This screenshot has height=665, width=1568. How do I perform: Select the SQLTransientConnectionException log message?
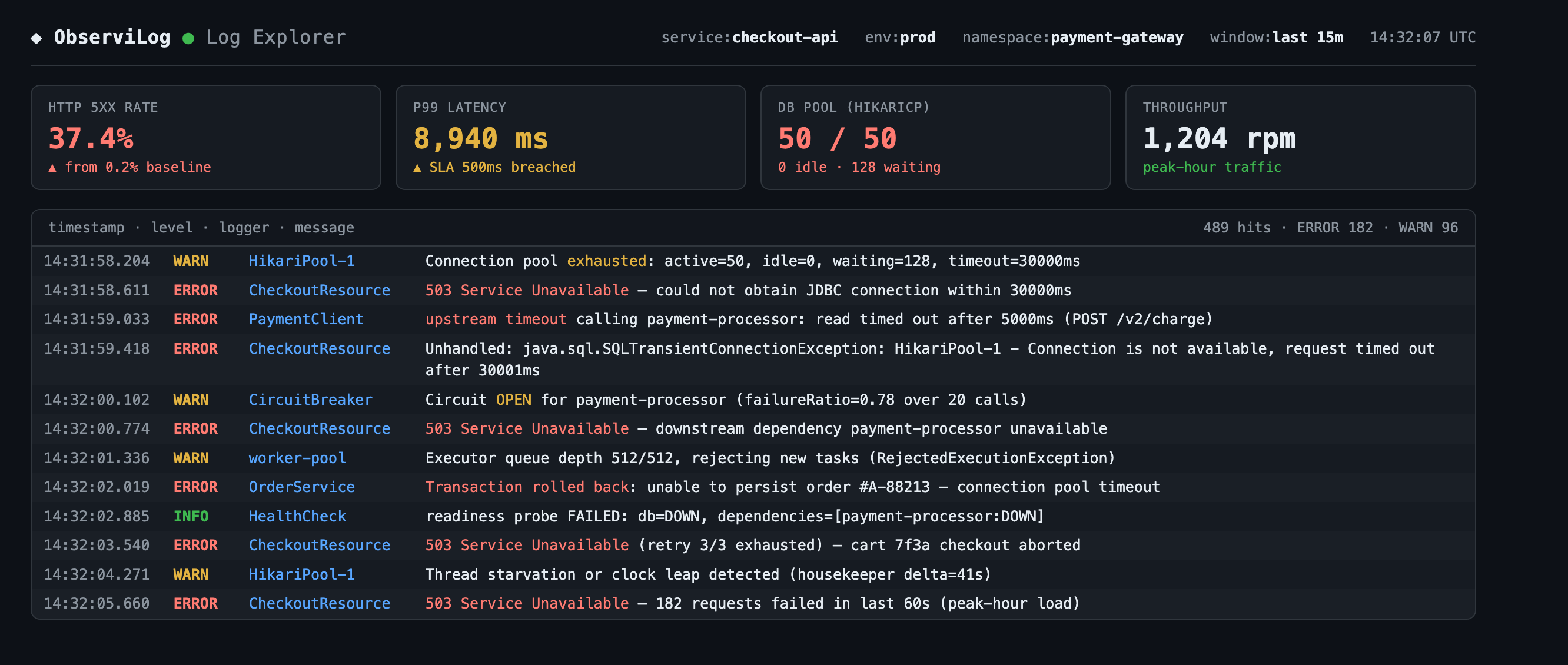point(929,360)
